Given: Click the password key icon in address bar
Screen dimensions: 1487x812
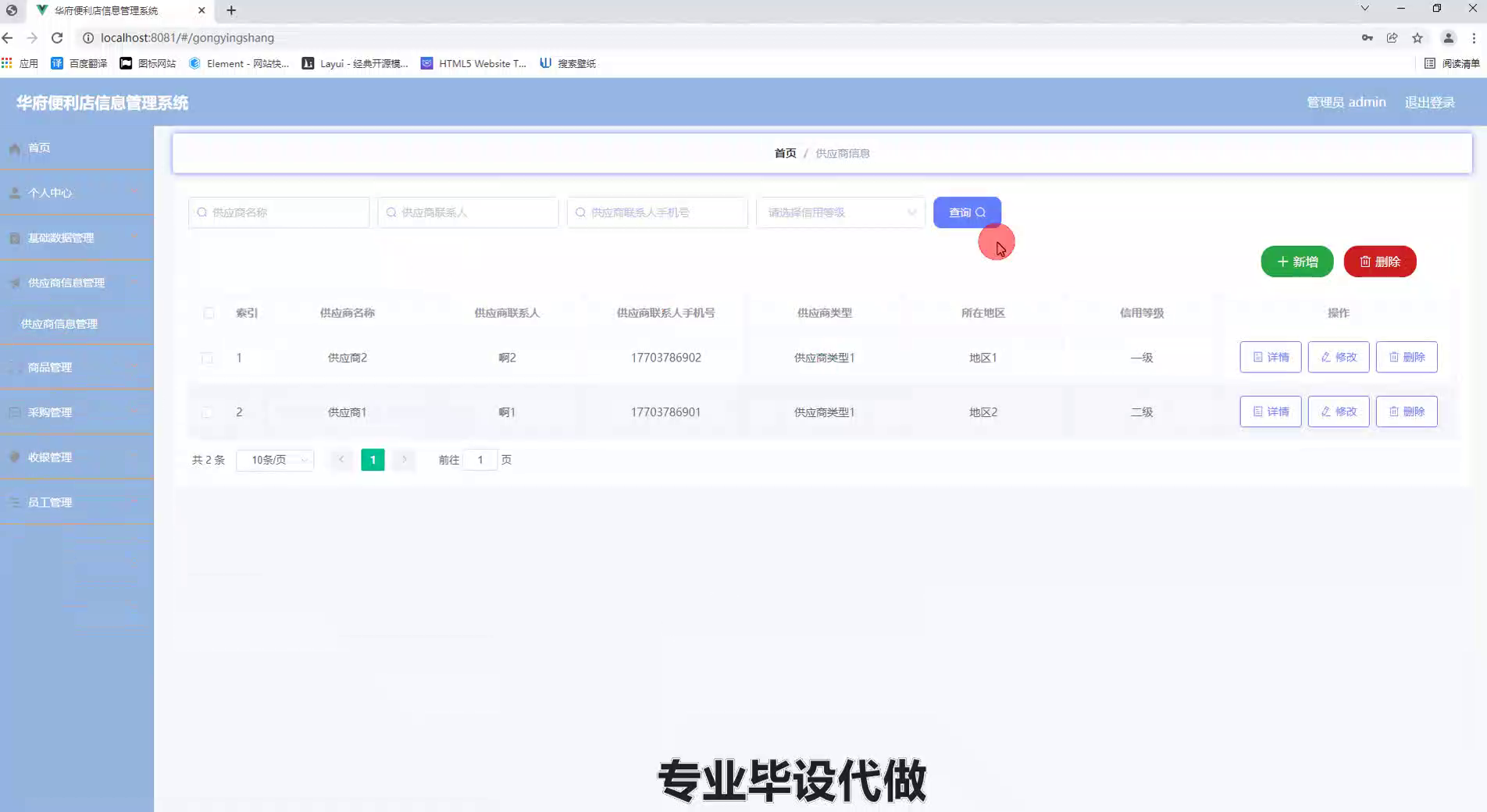Looking at the screenshot, I should coord(1367,37).
